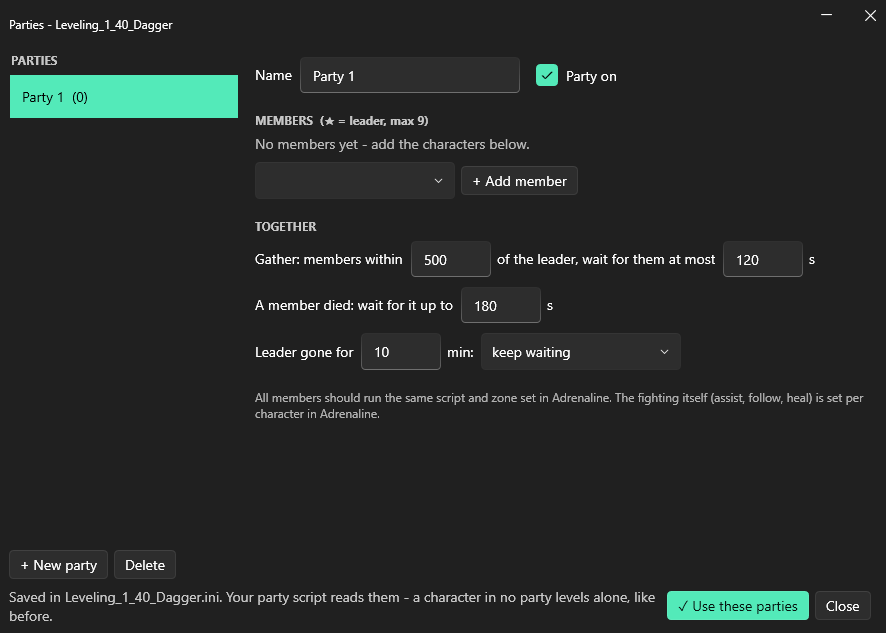Open the keep waiting dropdown
The image size is (886, 633).
[581, 352]
